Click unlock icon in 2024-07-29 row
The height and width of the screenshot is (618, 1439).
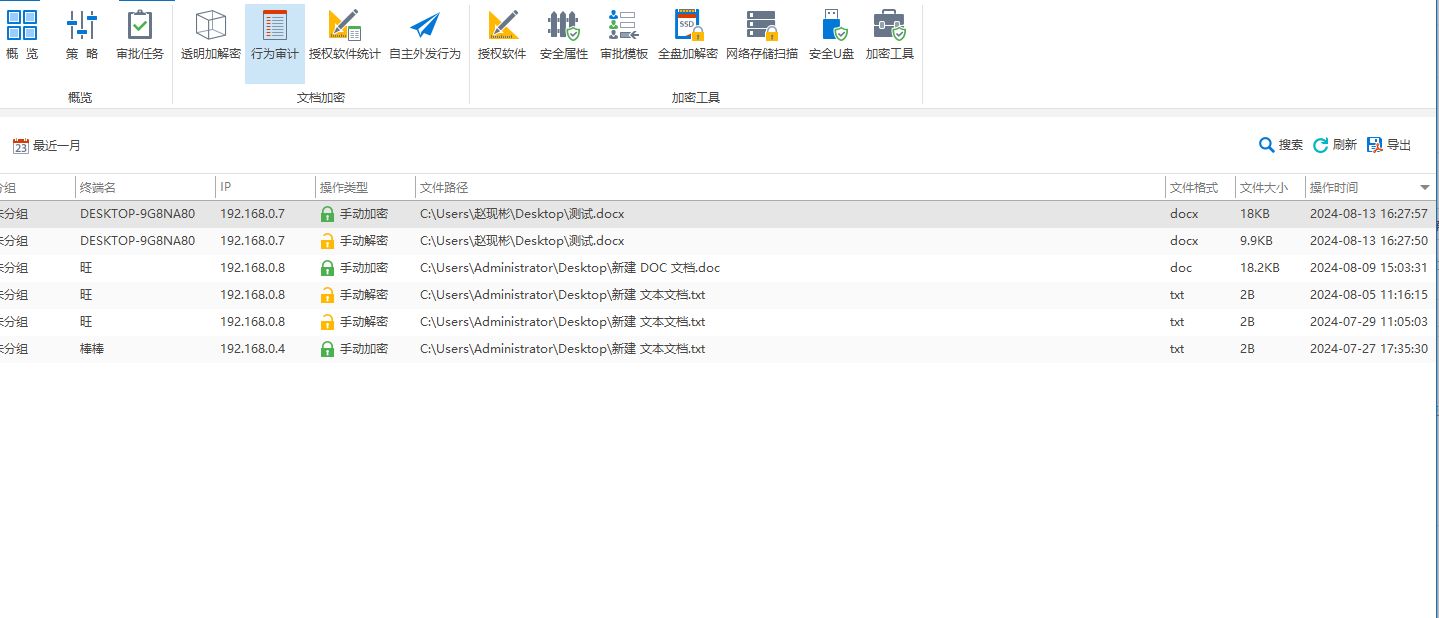click(327, 322)
